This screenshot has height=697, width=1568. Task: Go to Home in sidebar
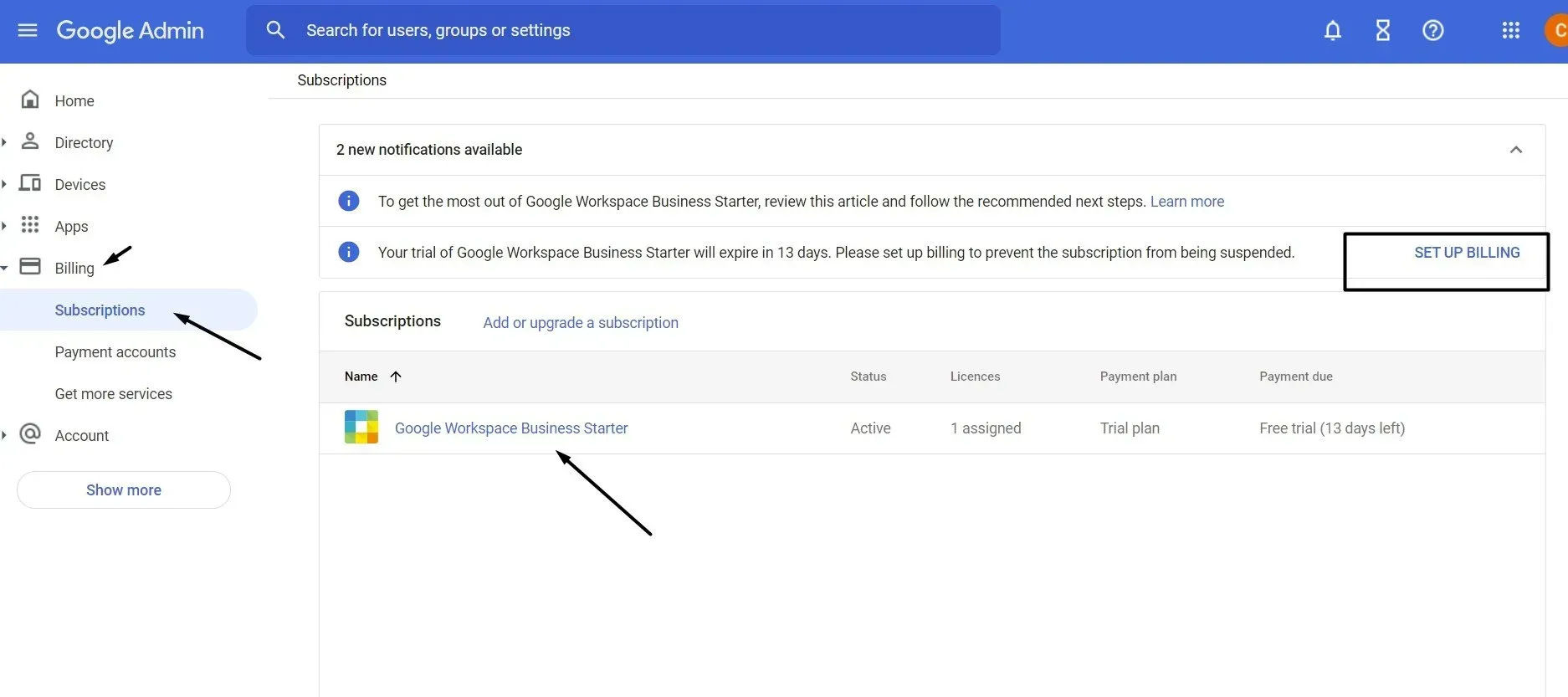pos(74,101)
